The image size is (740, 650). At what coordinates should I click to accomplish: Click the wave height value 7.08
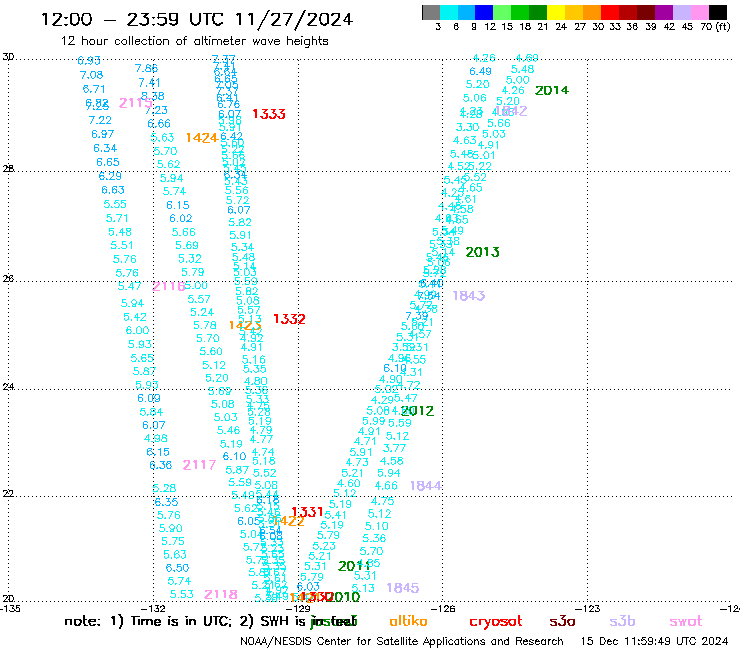click(91, 75)
